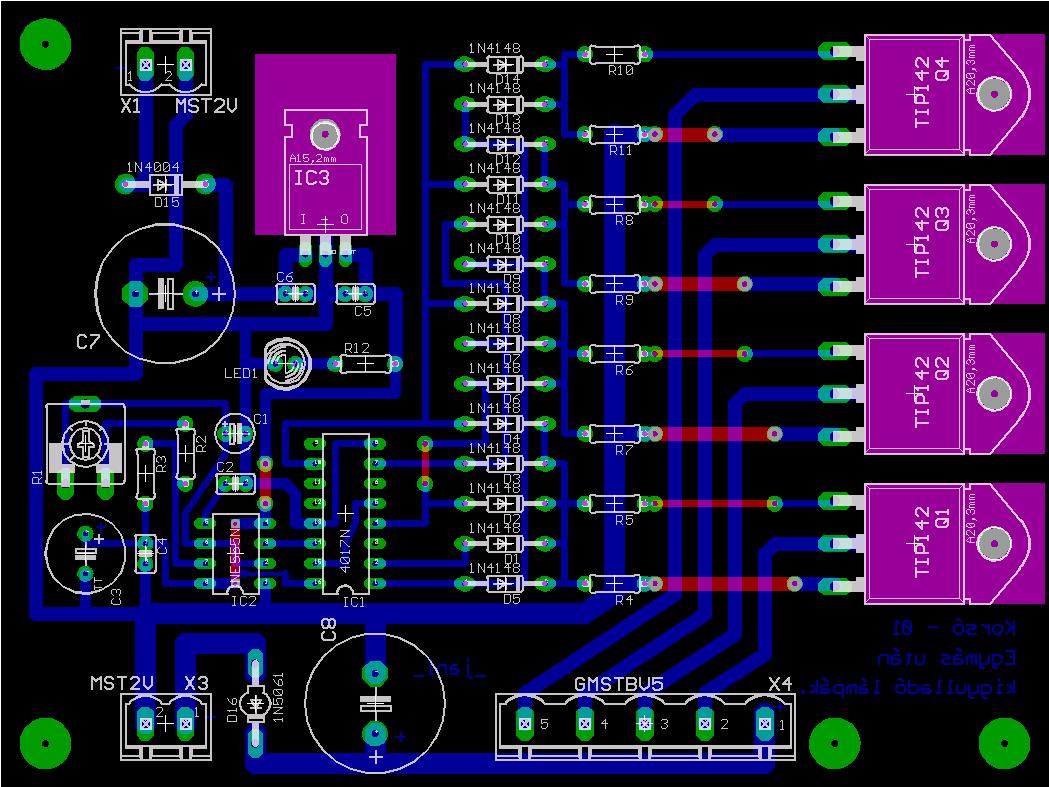
Task: Click the GMSTBV5 connector label
Action: point(619,684)
